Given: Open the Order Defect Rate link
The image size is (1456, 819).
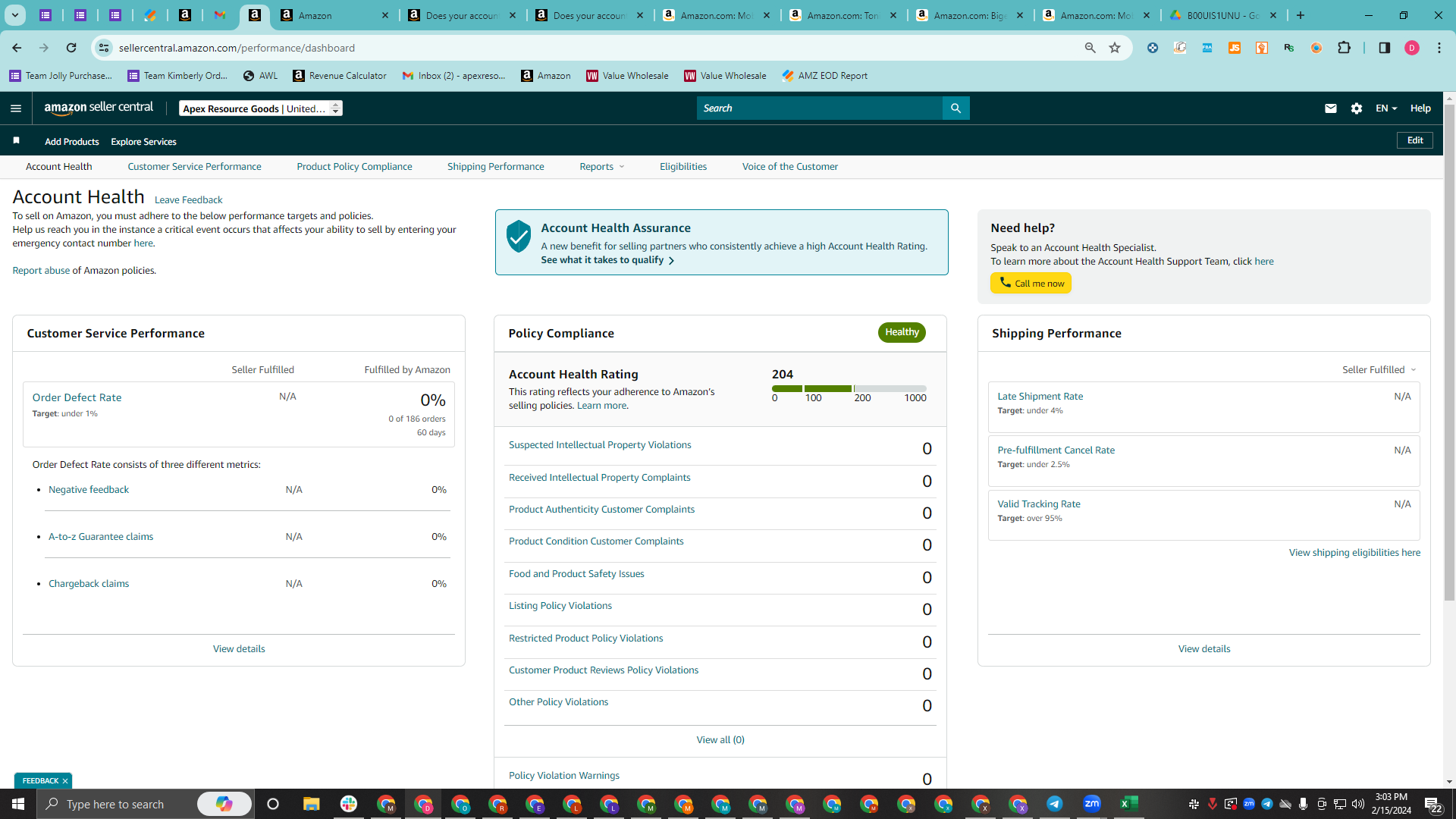Looking at the screenshot, I should point(77,397).
